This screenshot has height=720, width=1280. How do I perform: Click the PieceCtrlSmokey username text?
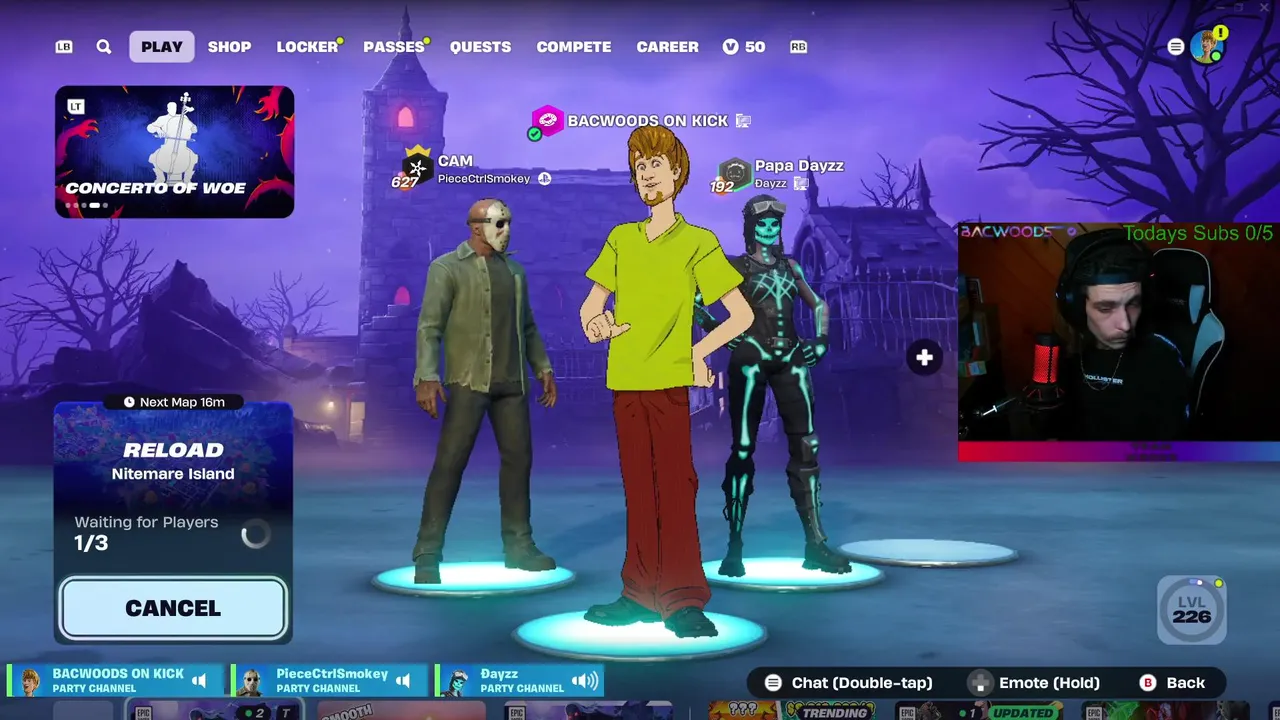(484, 179)
